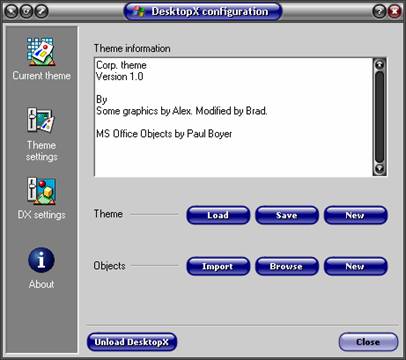
Task: Click the leftmost round title bar button
Action: coord(11,12)
